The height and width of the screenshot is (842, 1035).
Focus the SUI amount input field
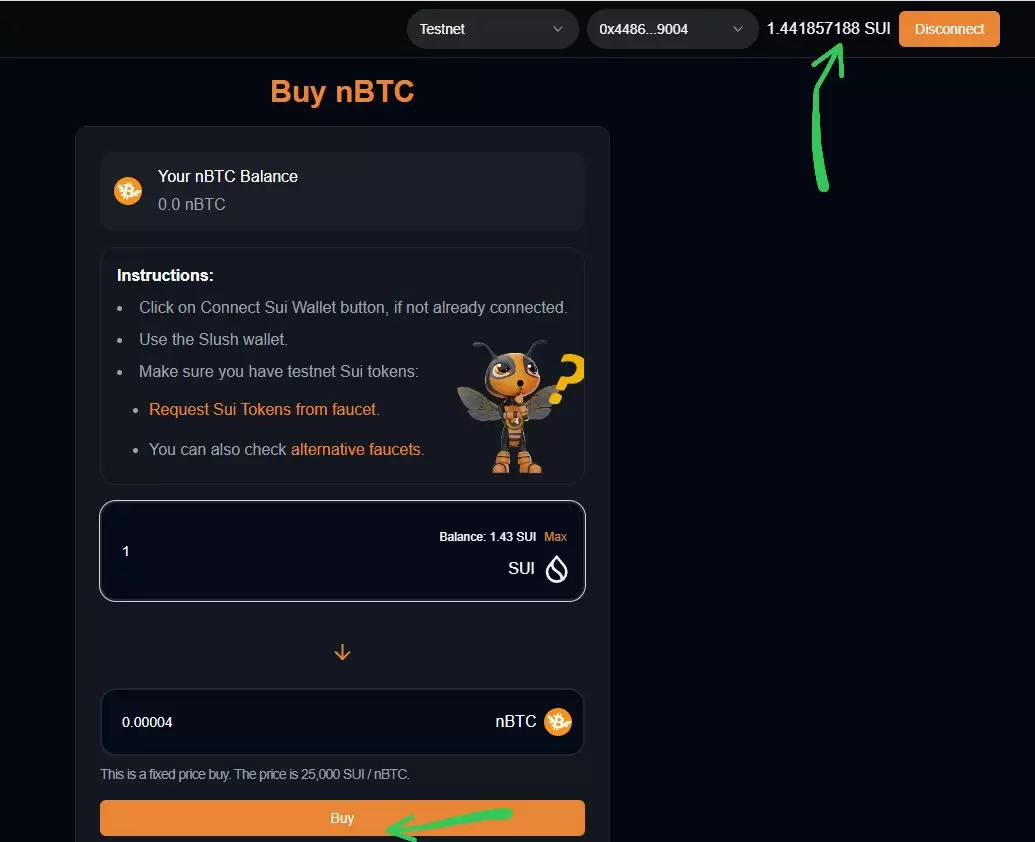[x=342, y=551]
